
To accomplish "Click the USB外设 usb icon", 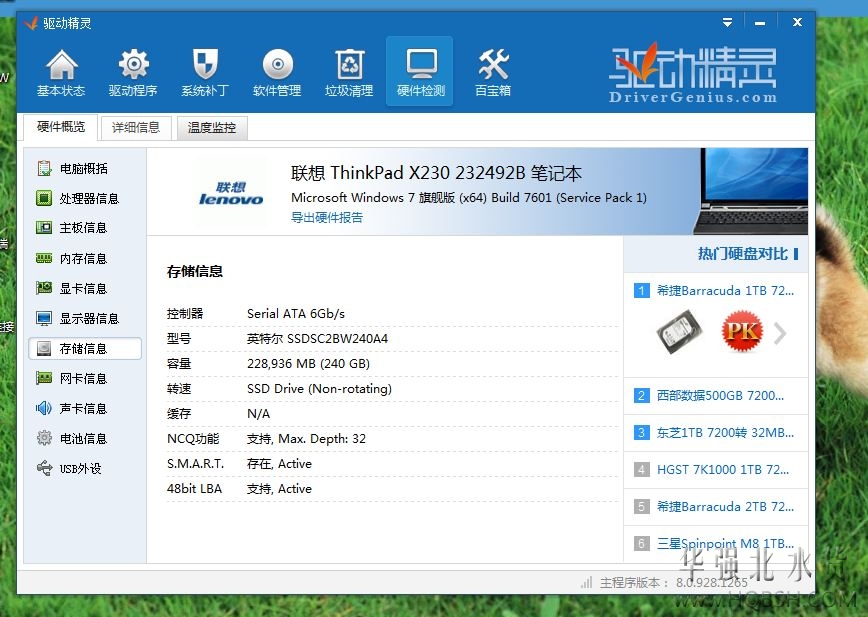I will pos(44,468).
